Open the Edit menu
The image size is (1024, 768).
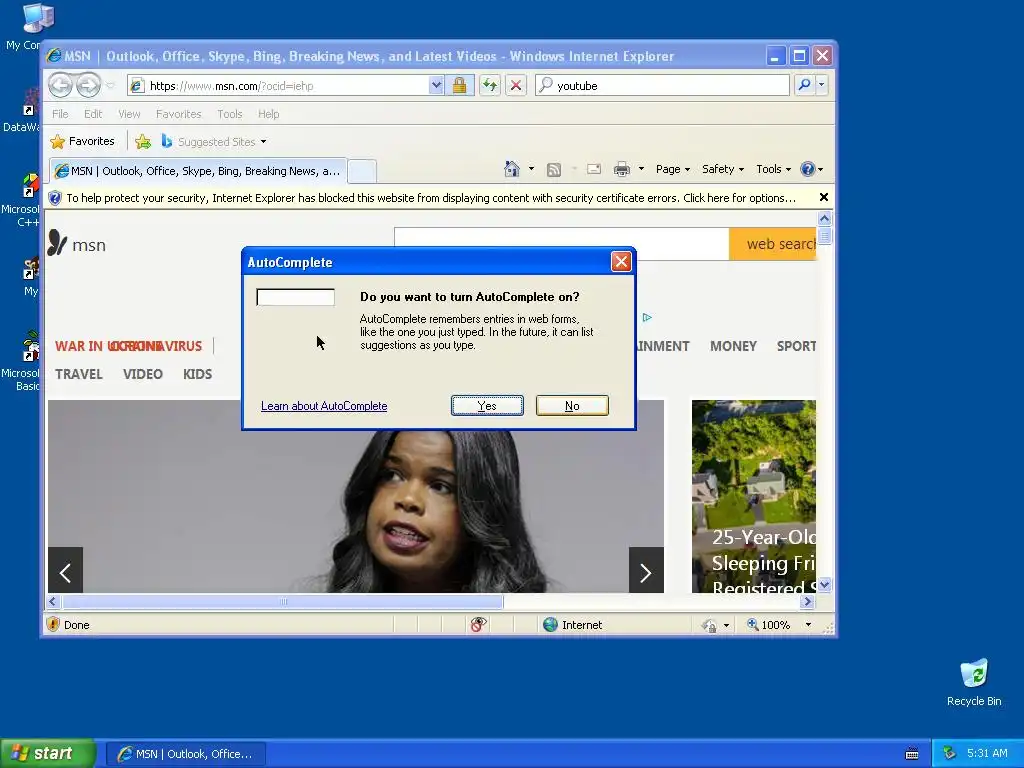pos(93,114)
